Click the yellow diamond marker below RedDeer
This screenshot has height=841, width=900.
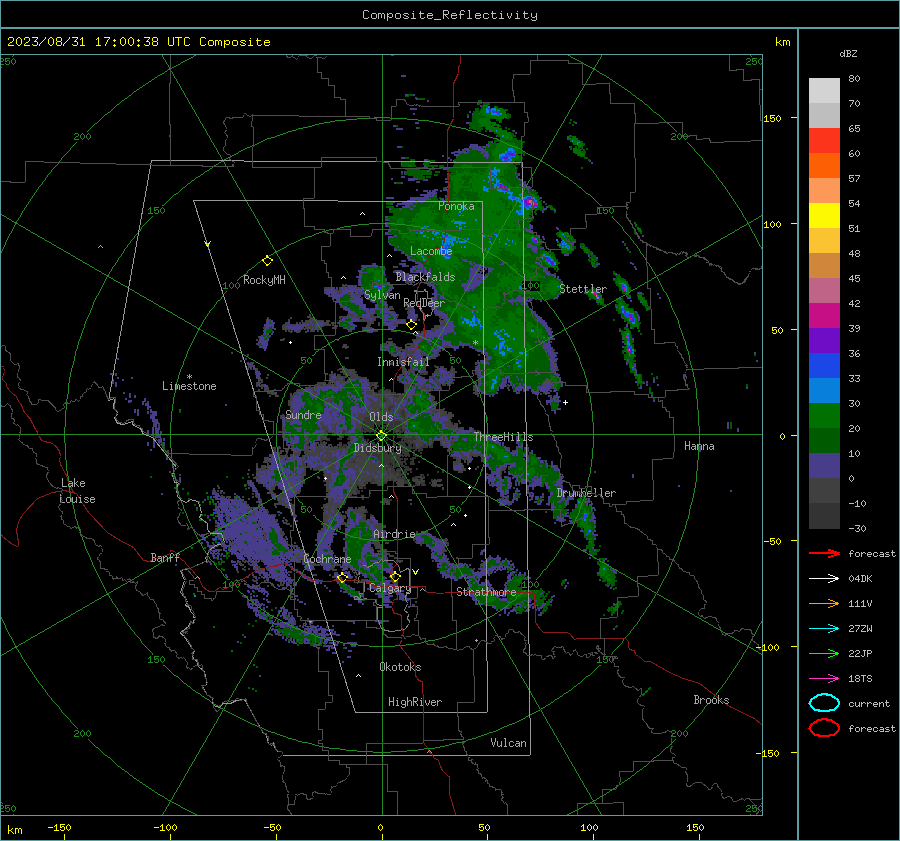(x=412, y=325)
